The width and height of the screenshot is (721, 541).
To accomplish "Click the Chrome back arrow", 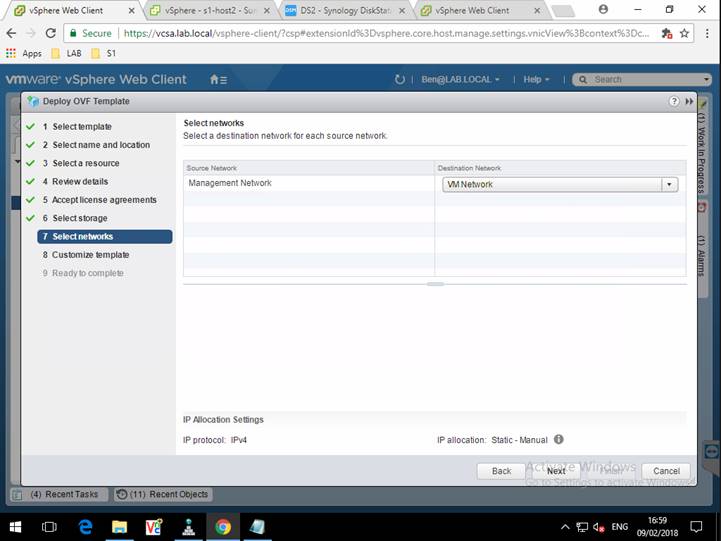I will click(x=11, y=33).
